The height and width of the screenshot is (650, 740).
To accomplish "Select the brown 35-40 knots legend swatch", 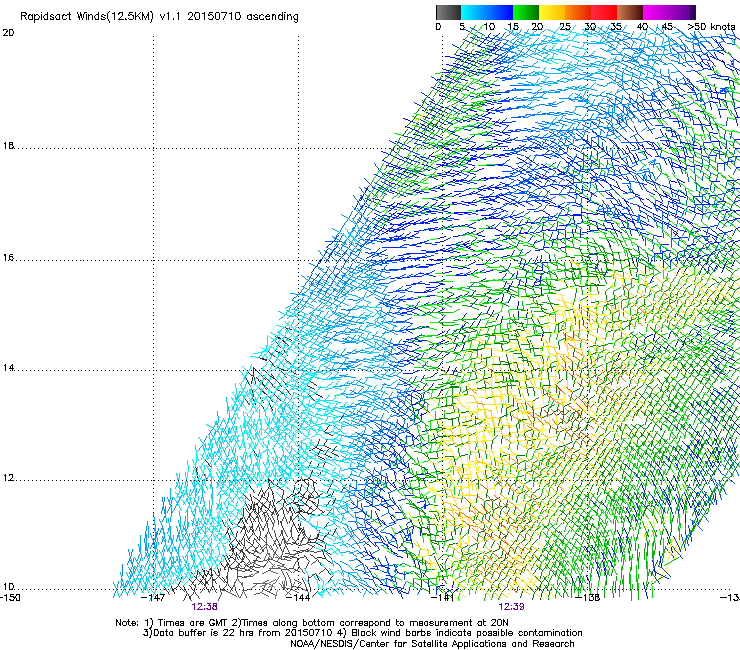I will pos(629,12).
